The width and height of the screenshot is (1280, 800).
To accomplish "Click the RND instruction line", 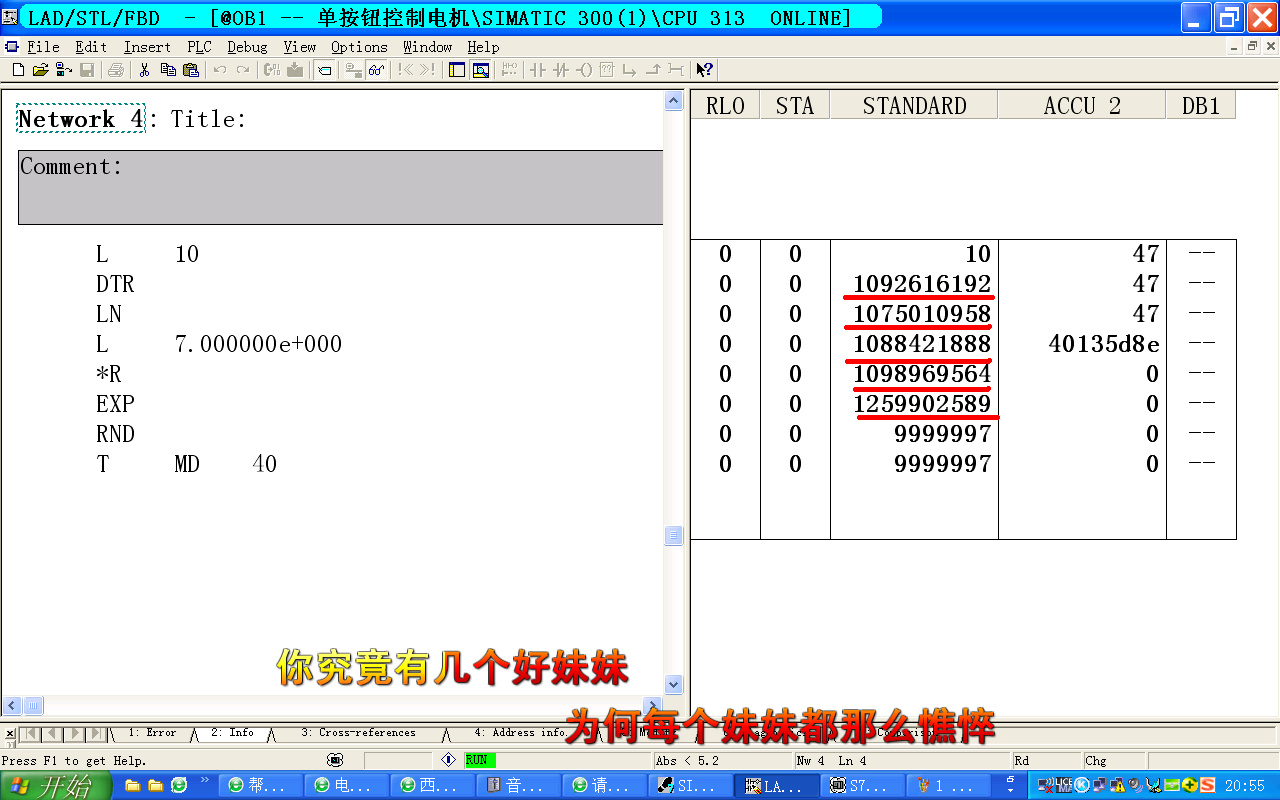I will [115, 434].
